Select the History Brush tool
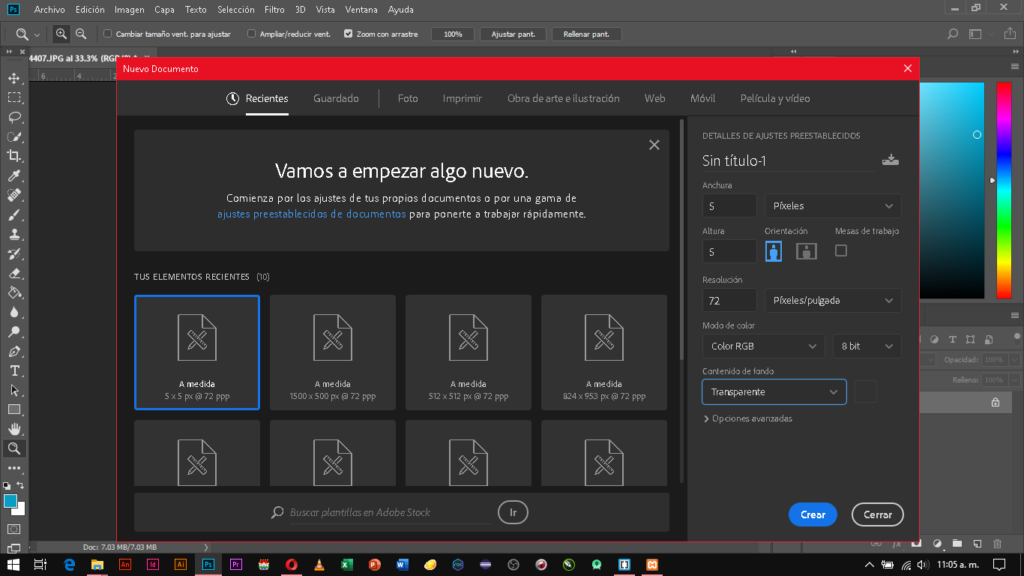The width and height of the screenshot is (1024, 576). pyautogui.click(x=14, y=254)
